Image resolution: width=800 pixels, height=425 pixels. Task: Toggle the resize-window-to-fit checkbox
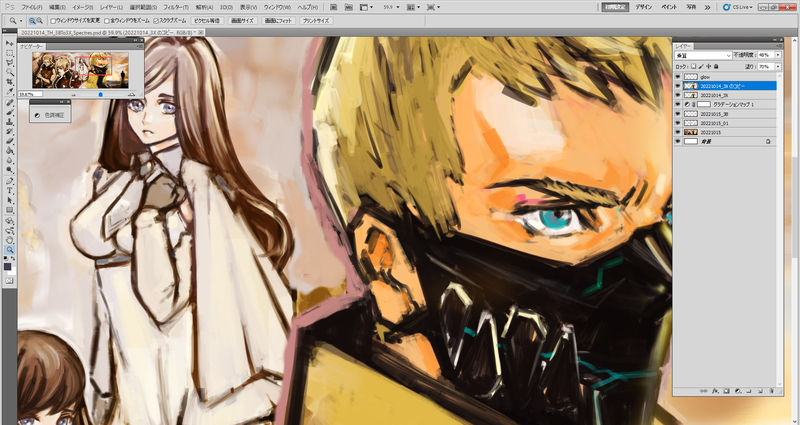[x=53, y=21]
